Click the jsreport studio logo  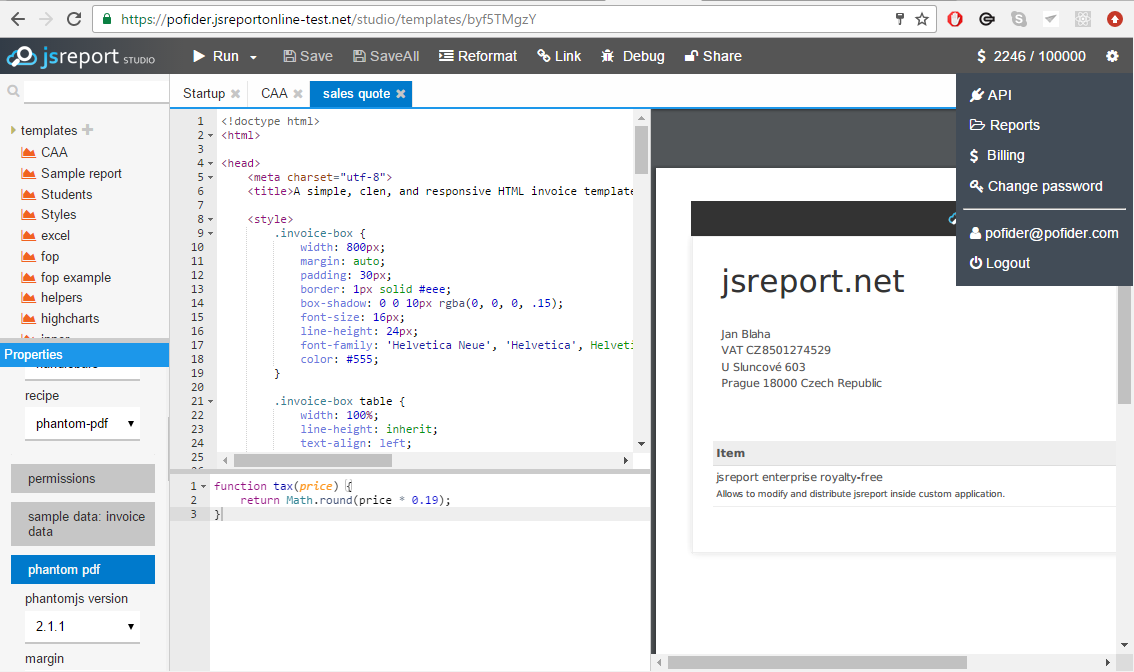(x=81, y=56)
